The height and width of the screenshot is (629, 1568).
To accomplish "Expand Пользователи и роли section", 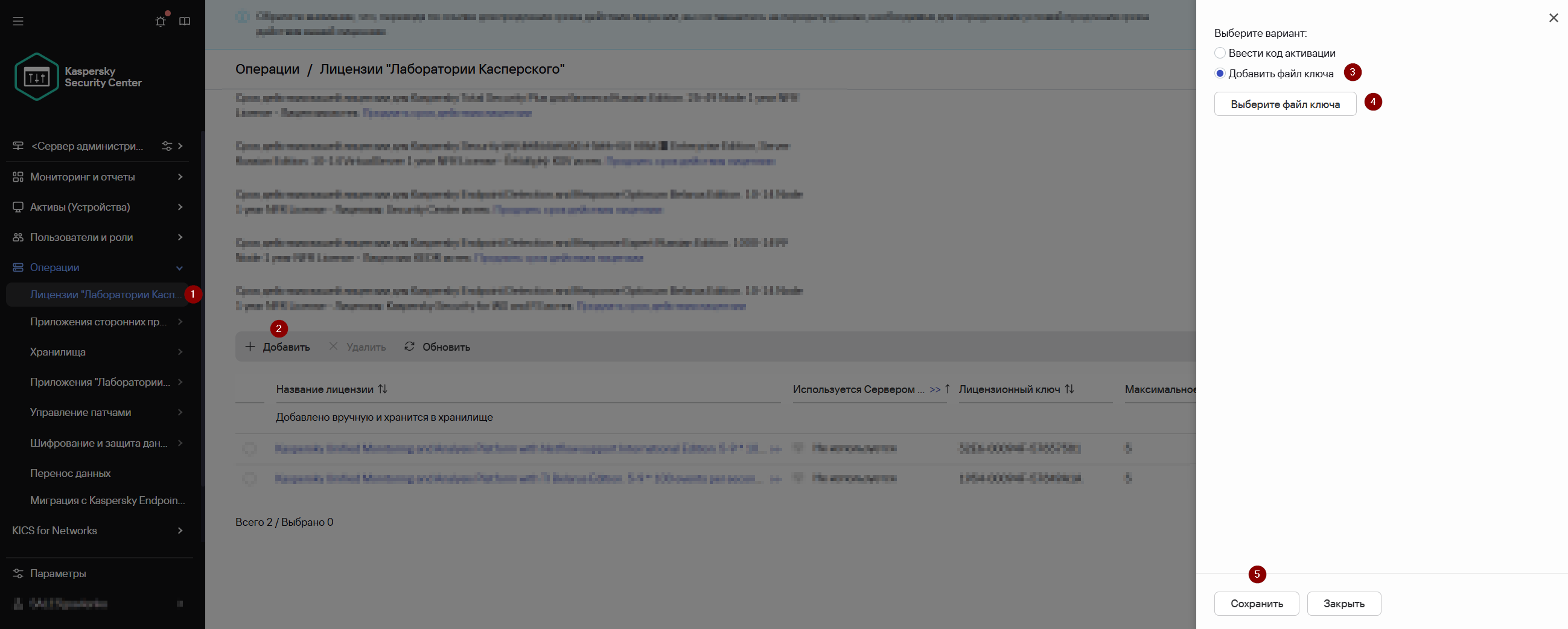I will coord(180,237).
